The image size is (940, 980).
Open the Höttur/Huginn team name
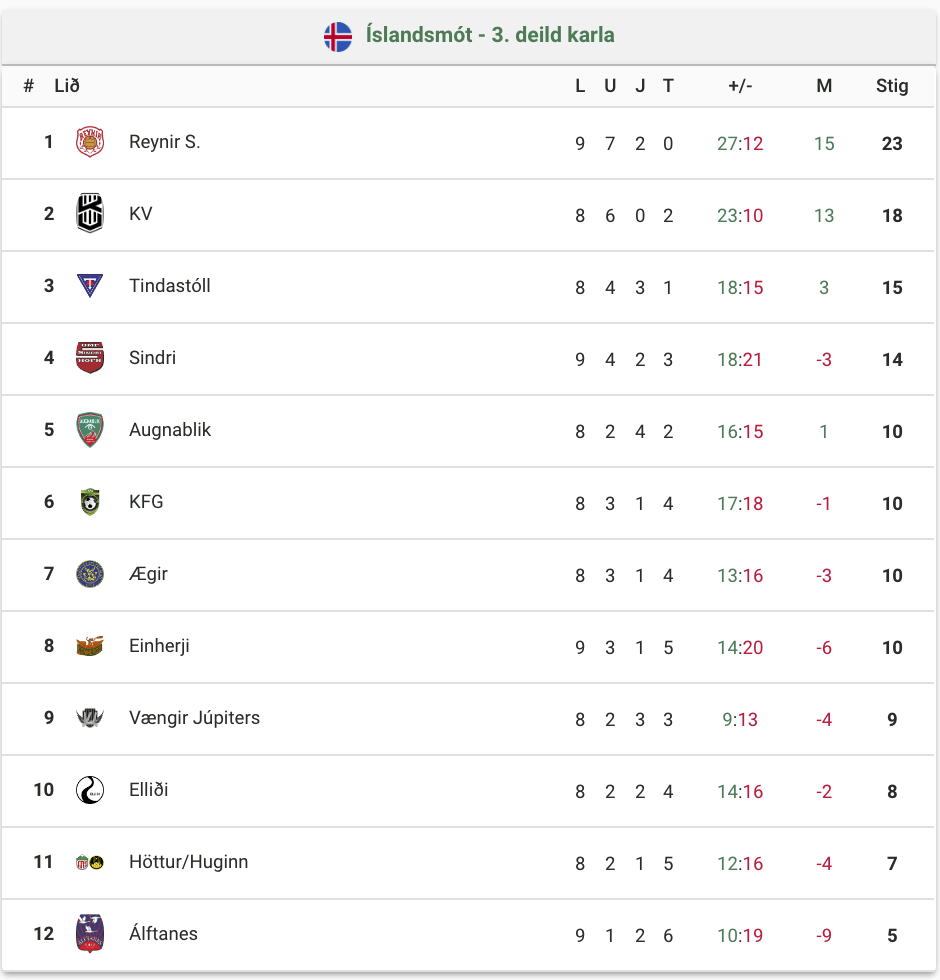tap(189, 862)
